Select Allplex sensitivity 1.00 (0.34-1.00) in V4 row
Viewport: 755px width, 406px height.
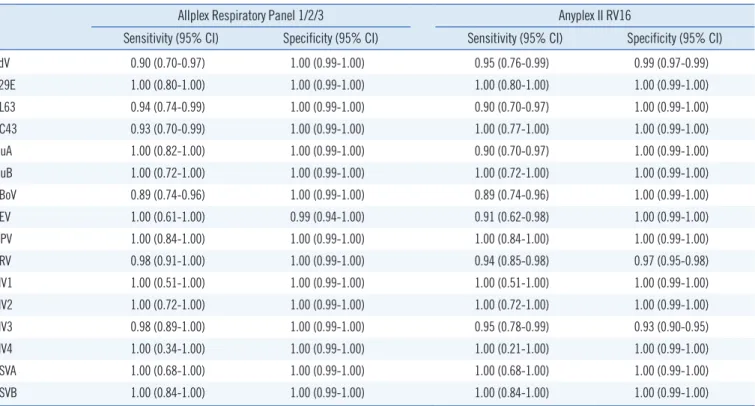(168, 349)
